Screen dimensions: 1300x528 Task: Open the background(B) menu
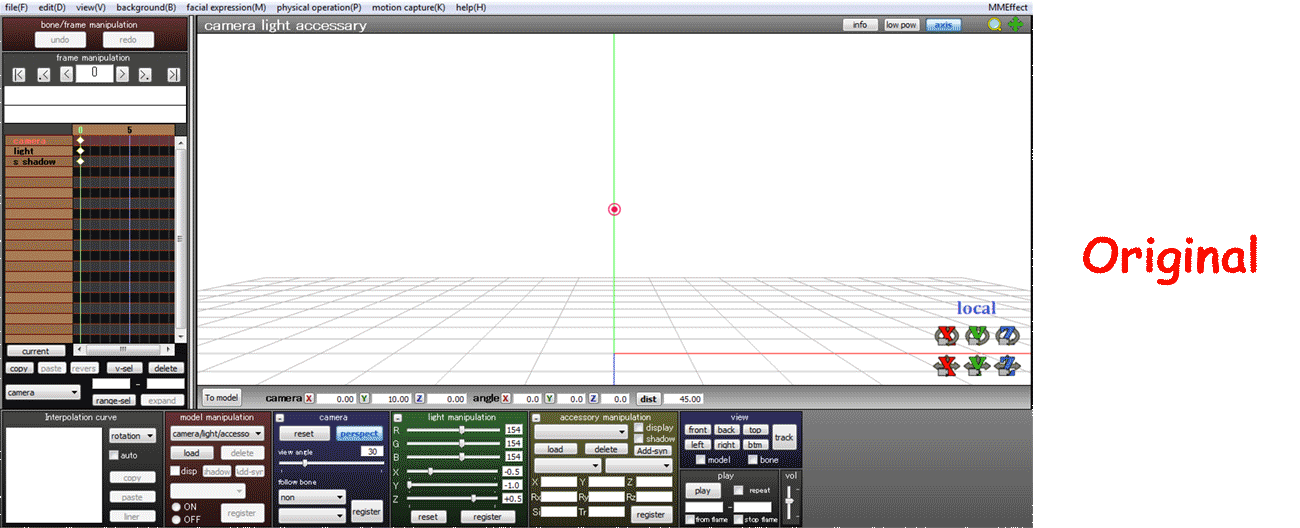click(x=146, y=7)
